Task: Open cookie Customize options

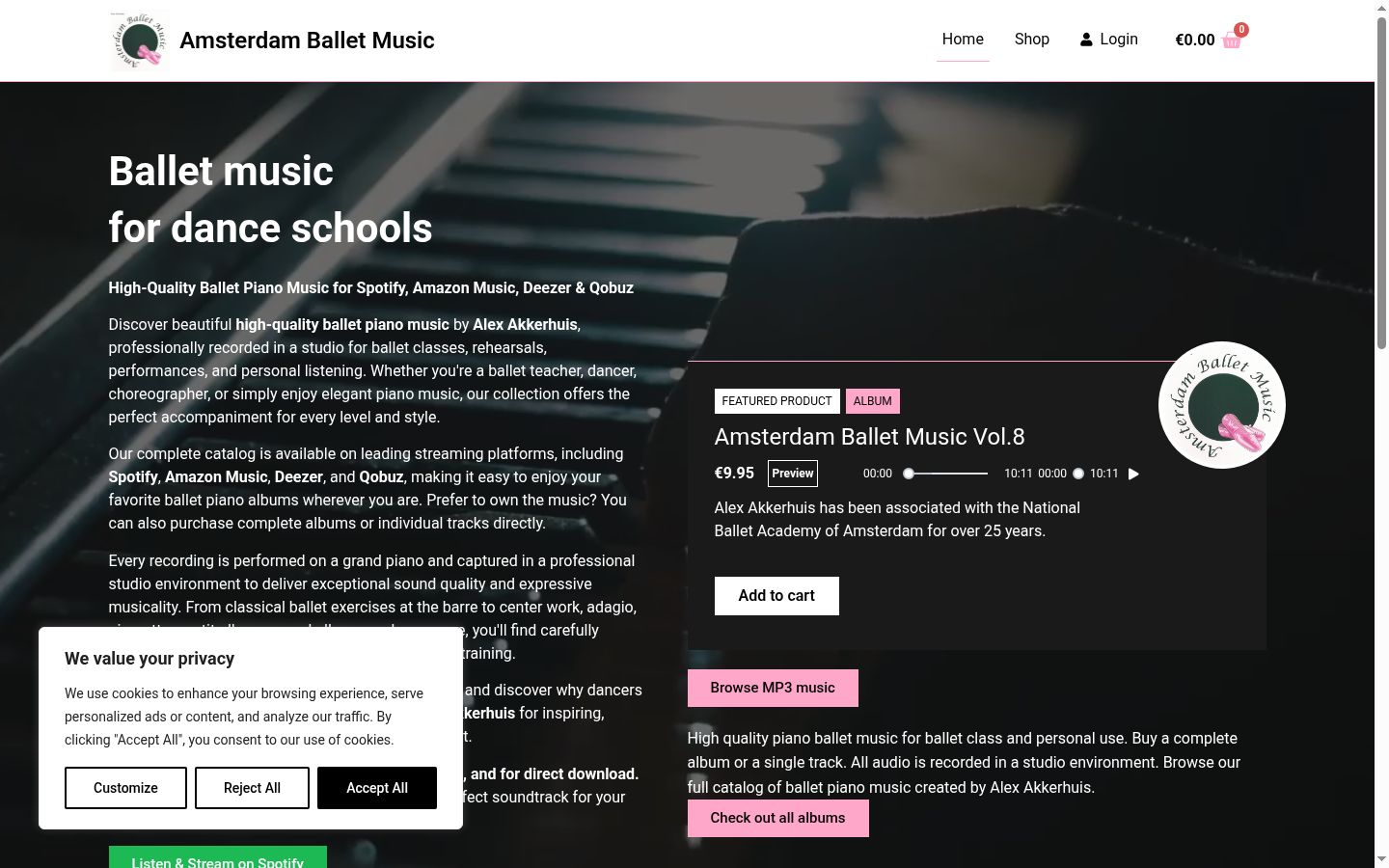Action: click(x=125, y=788)
